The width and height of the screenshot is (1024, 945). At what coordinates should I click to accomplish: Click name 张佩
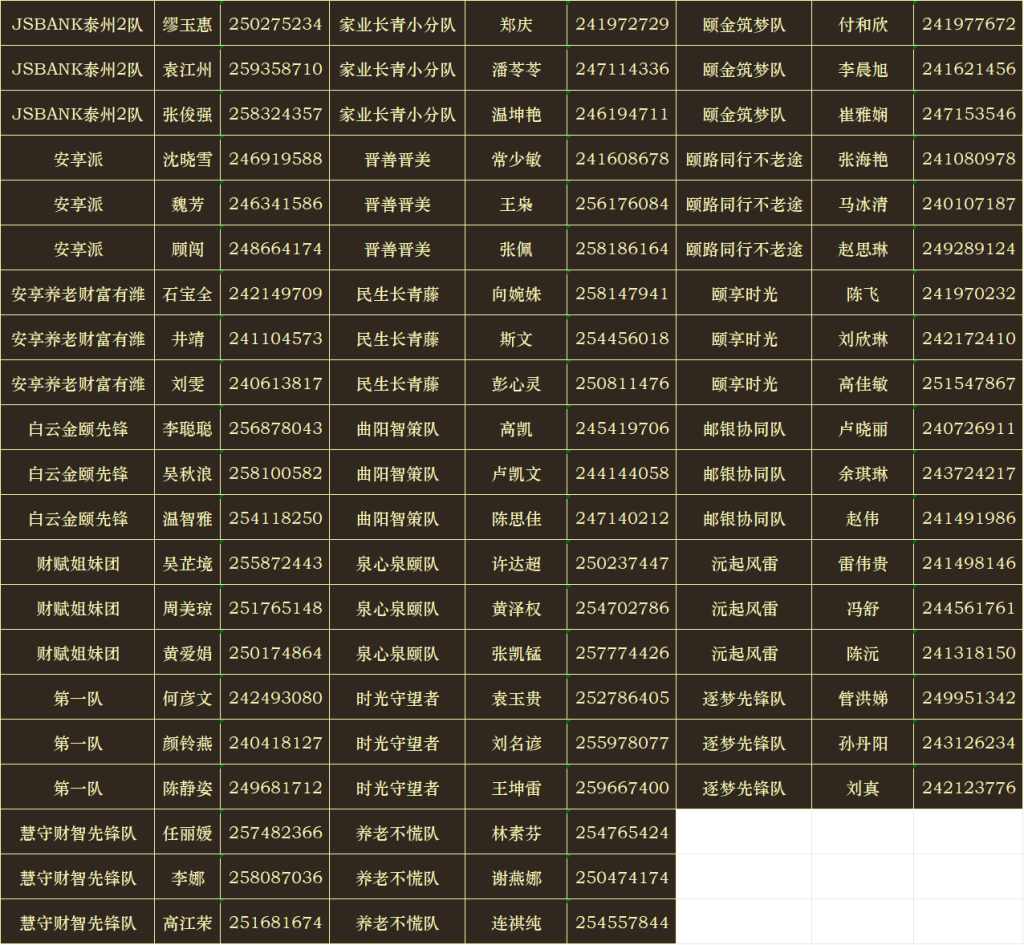[516, 249]
